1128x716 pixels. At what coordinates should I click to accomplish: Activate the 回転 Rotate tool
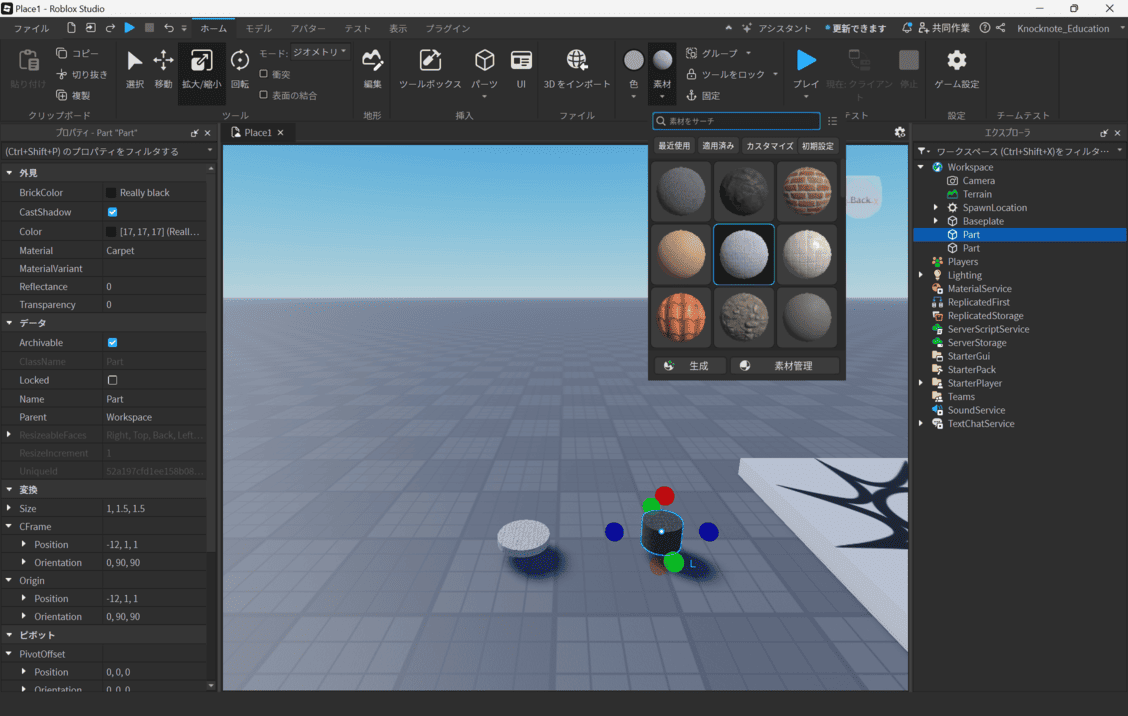240,70
